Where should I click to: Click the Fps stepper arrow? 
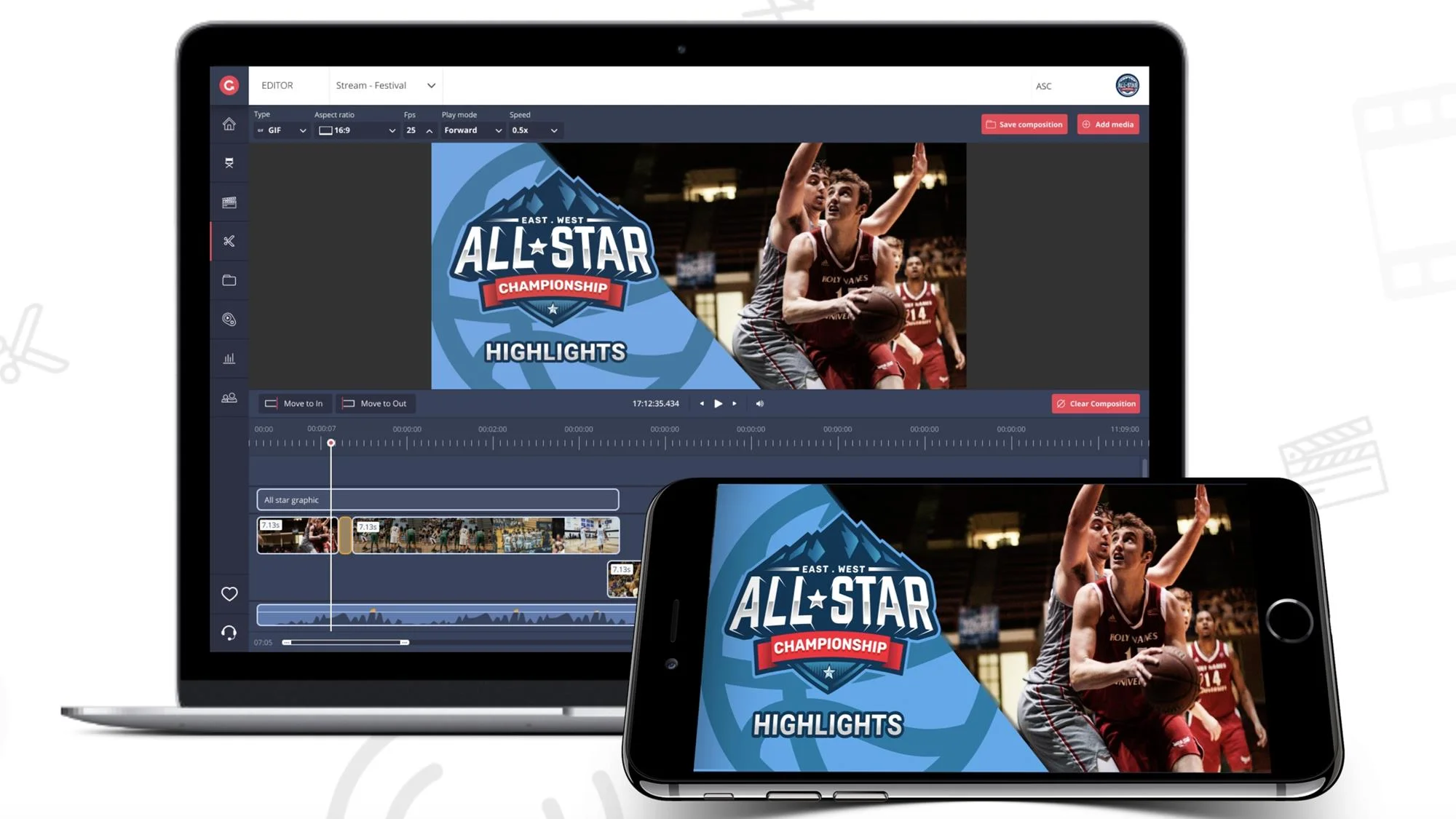click(x=429, y=131)
